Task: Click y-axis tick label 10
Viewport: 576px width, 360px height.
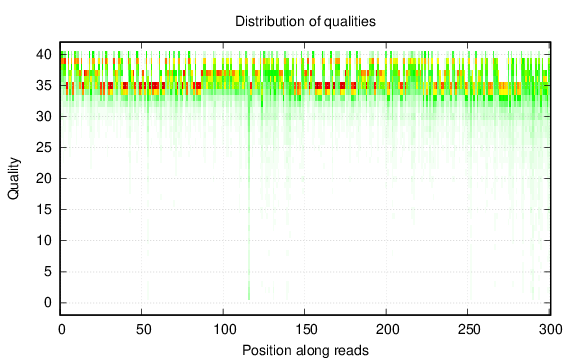Action: (44, 241)
